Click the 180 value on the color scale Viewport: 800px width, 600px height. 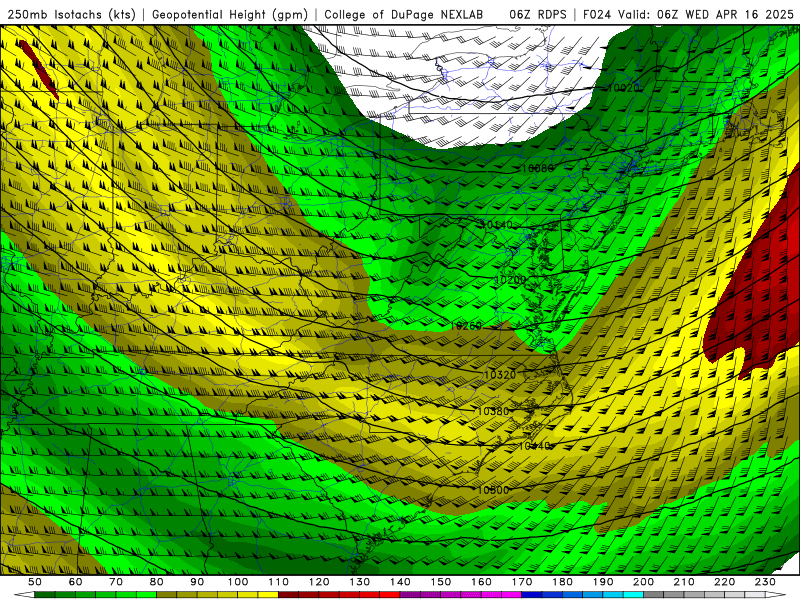562,582
